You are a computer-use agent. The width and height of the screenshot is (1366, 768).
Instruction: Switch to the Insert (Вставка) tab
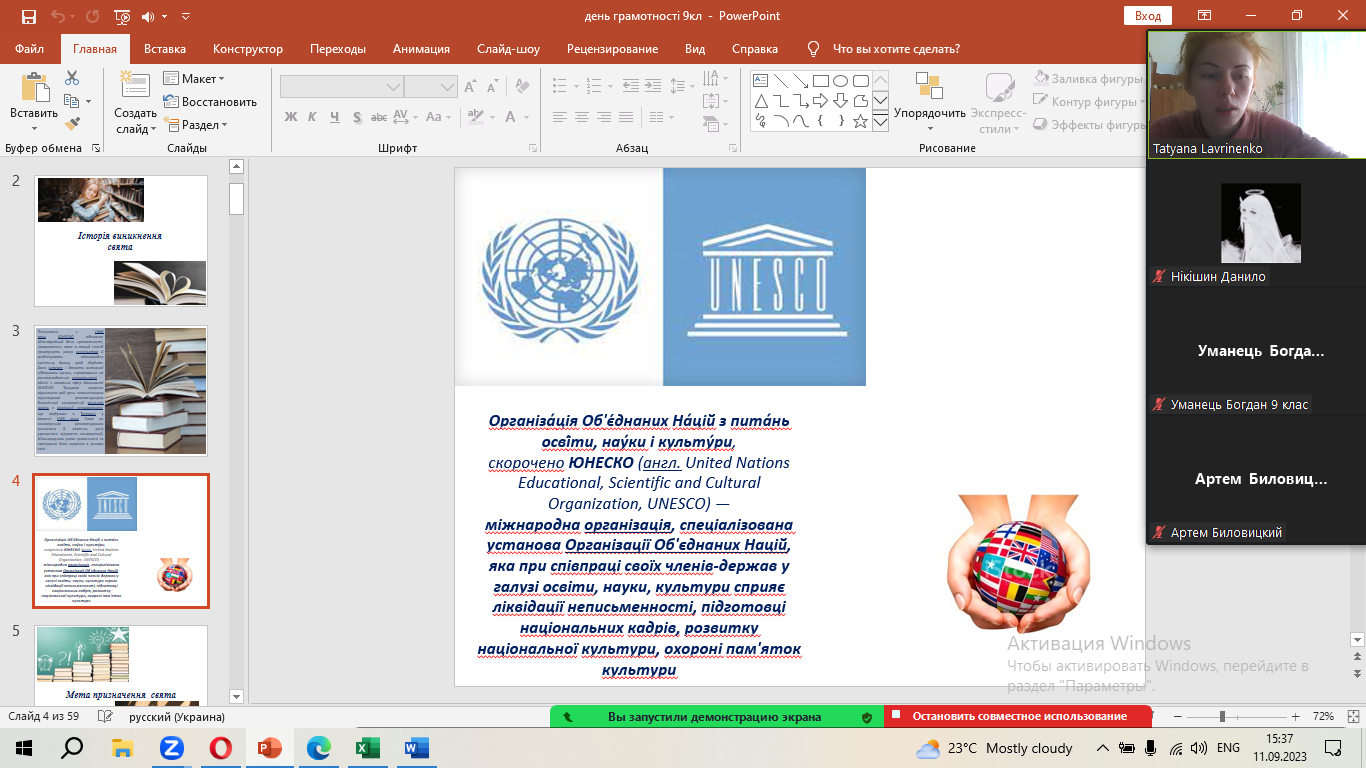point(165,49)
